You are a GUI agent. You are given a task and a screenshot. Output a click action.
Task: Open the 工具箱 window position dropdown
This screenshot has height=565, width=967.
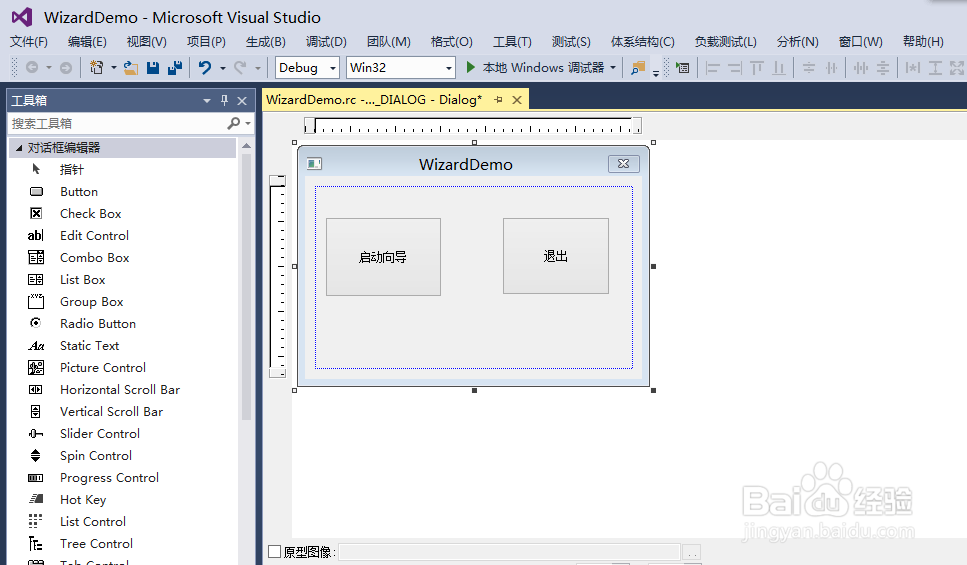207,101
